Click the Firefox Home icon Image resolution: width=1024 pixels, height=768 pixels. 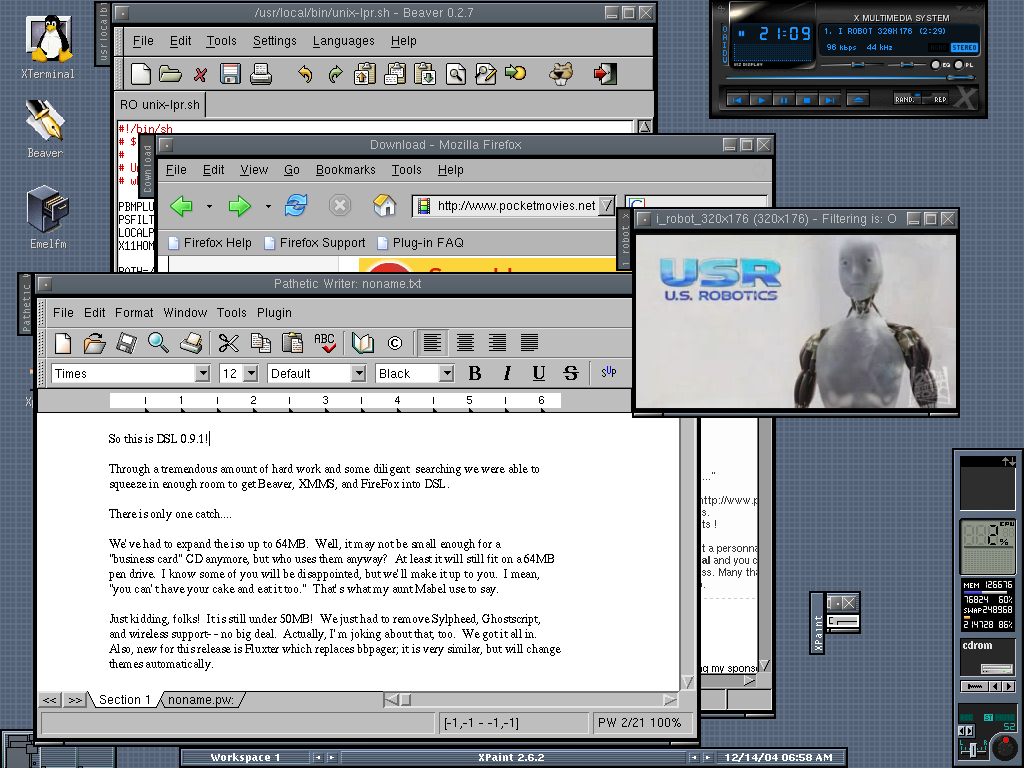click(x=384, y=206)
